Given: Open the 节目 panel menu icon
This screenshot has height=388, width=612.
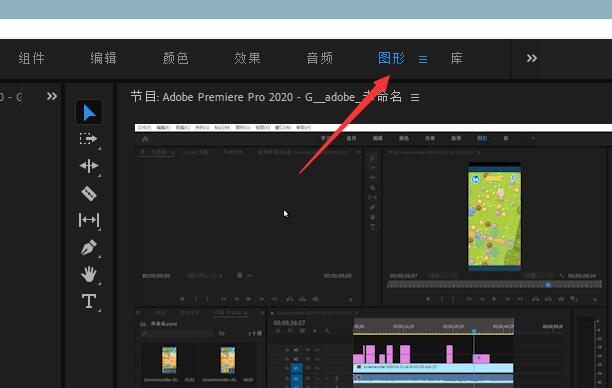Looking at the screenshot, I should point(415,97).
